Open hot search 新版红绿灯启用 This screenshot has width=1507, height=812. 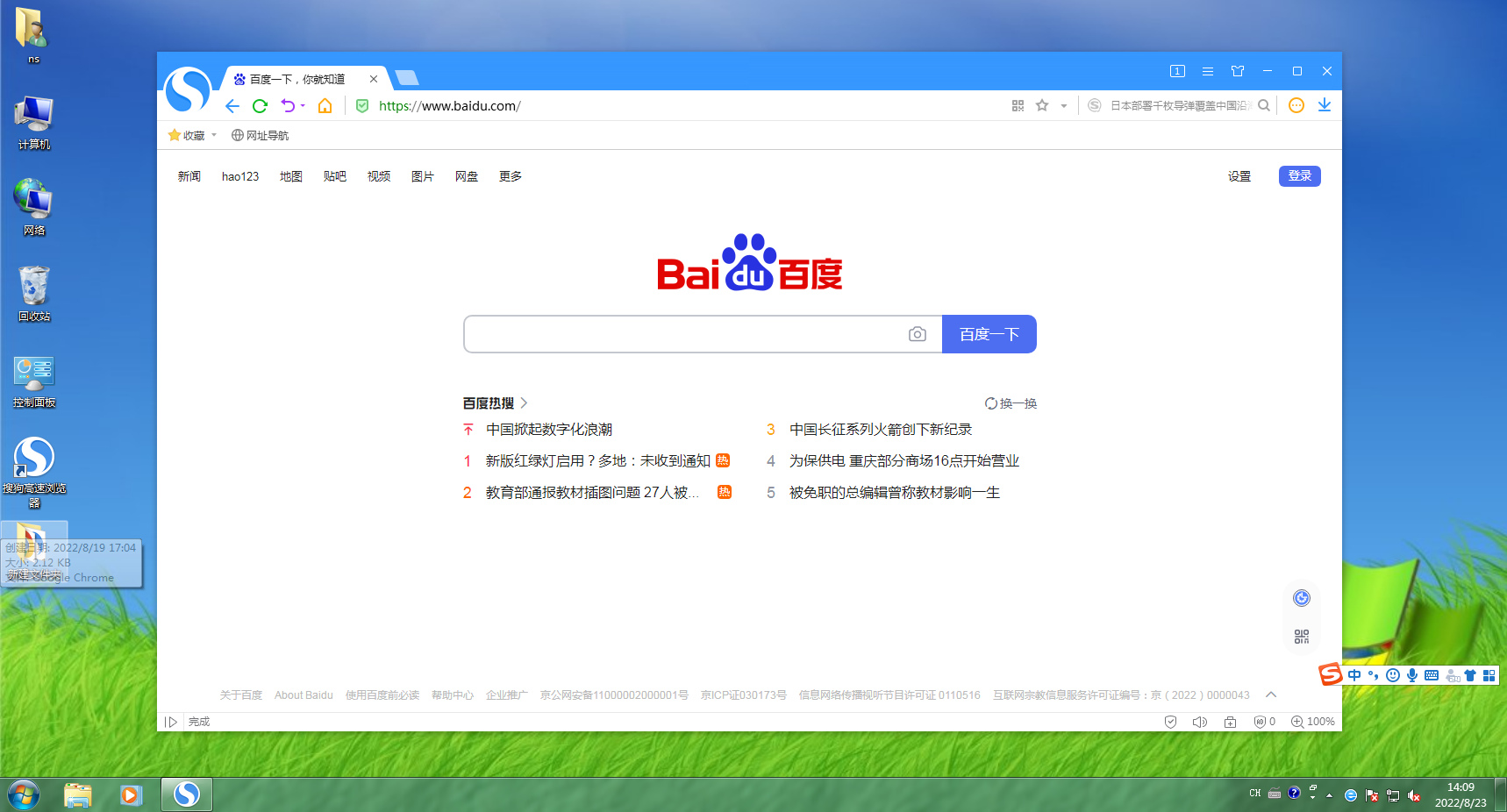pos(597,461)
